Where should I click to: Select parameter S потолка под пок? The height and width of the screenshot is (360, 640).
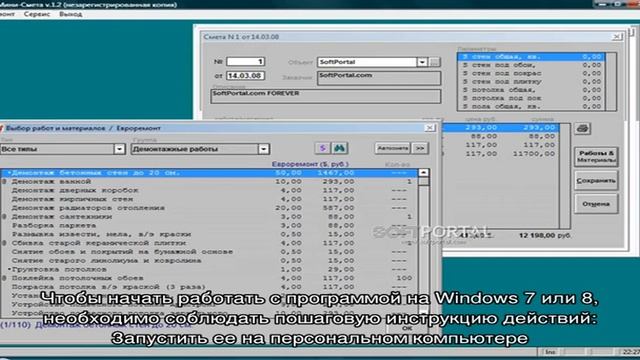(x=531, y=98)
